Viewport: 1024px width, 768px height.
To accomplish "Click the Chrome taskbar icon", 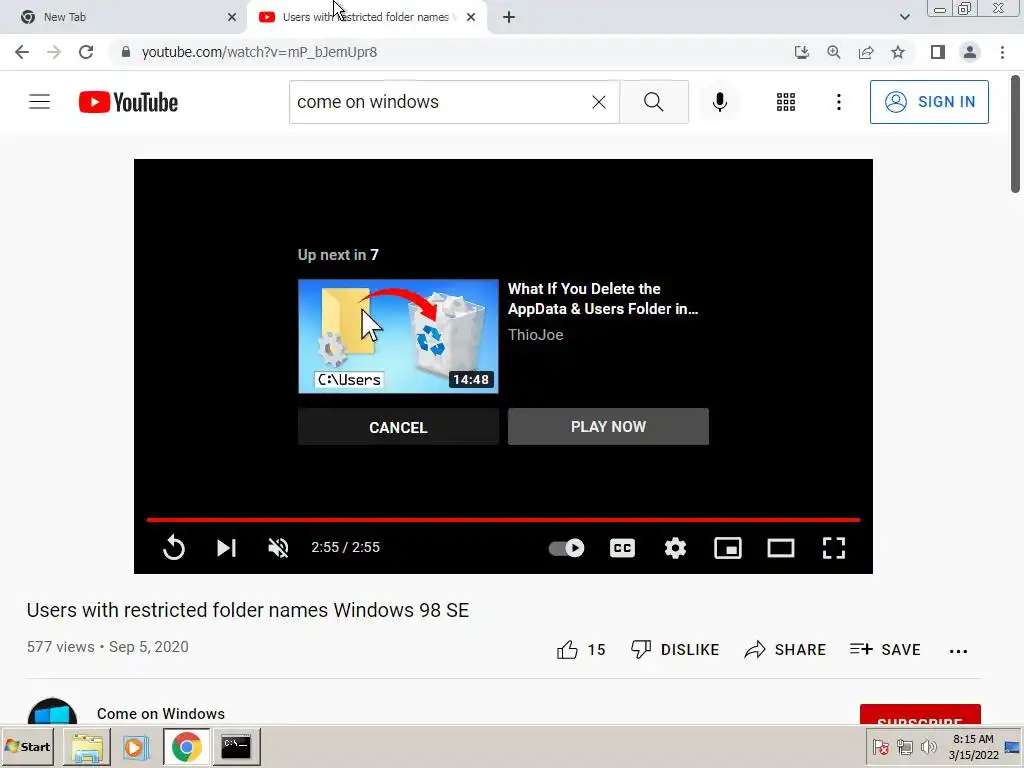I will 187,747.
